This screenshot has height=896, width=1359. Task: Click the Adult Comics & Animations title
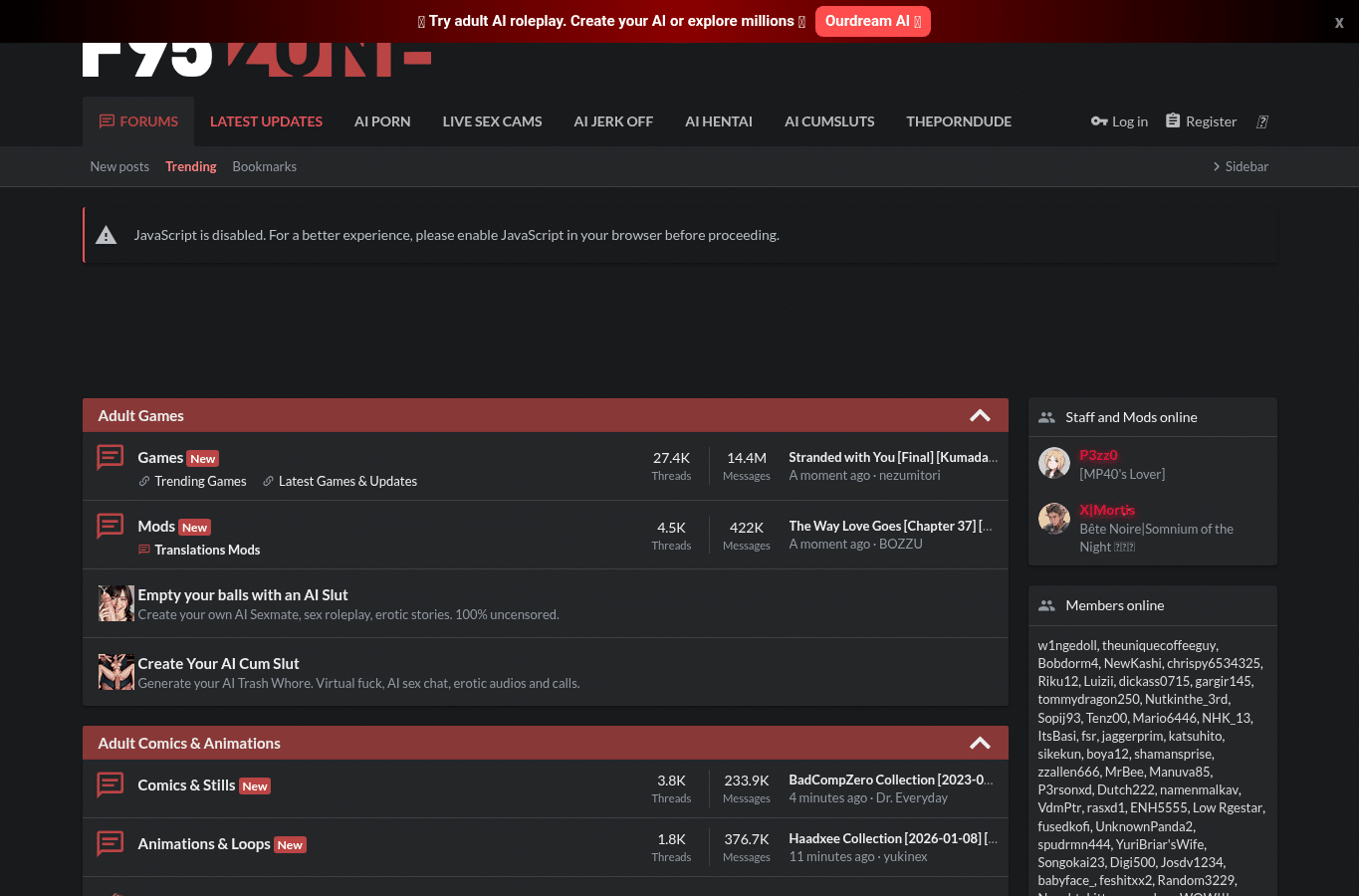click(x=189, y=743)
